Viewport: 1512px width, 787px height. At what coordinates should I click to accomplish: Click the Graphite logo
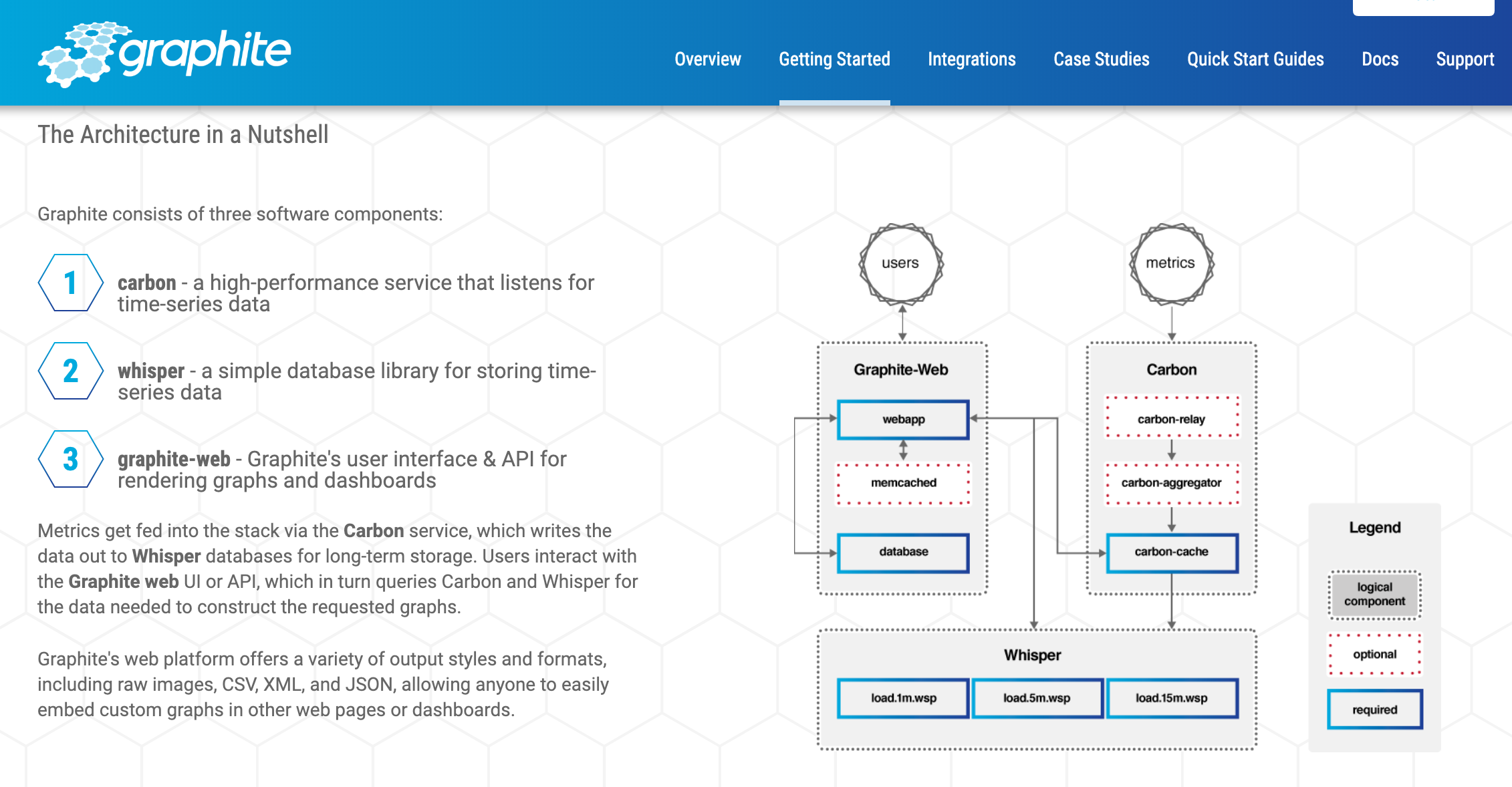164,53
